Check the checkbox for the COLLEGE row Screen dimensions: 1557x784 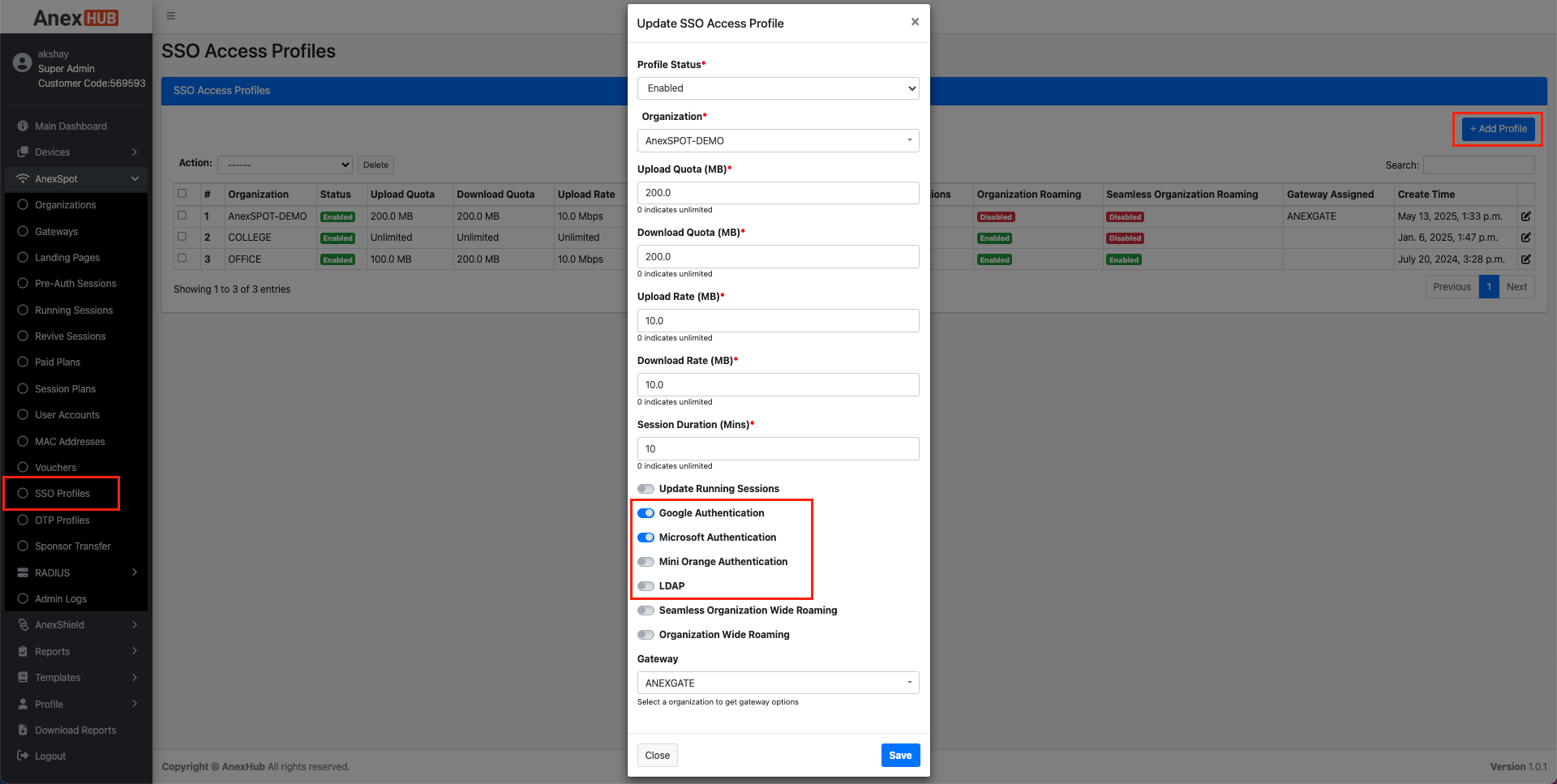[x=182, y=236]
